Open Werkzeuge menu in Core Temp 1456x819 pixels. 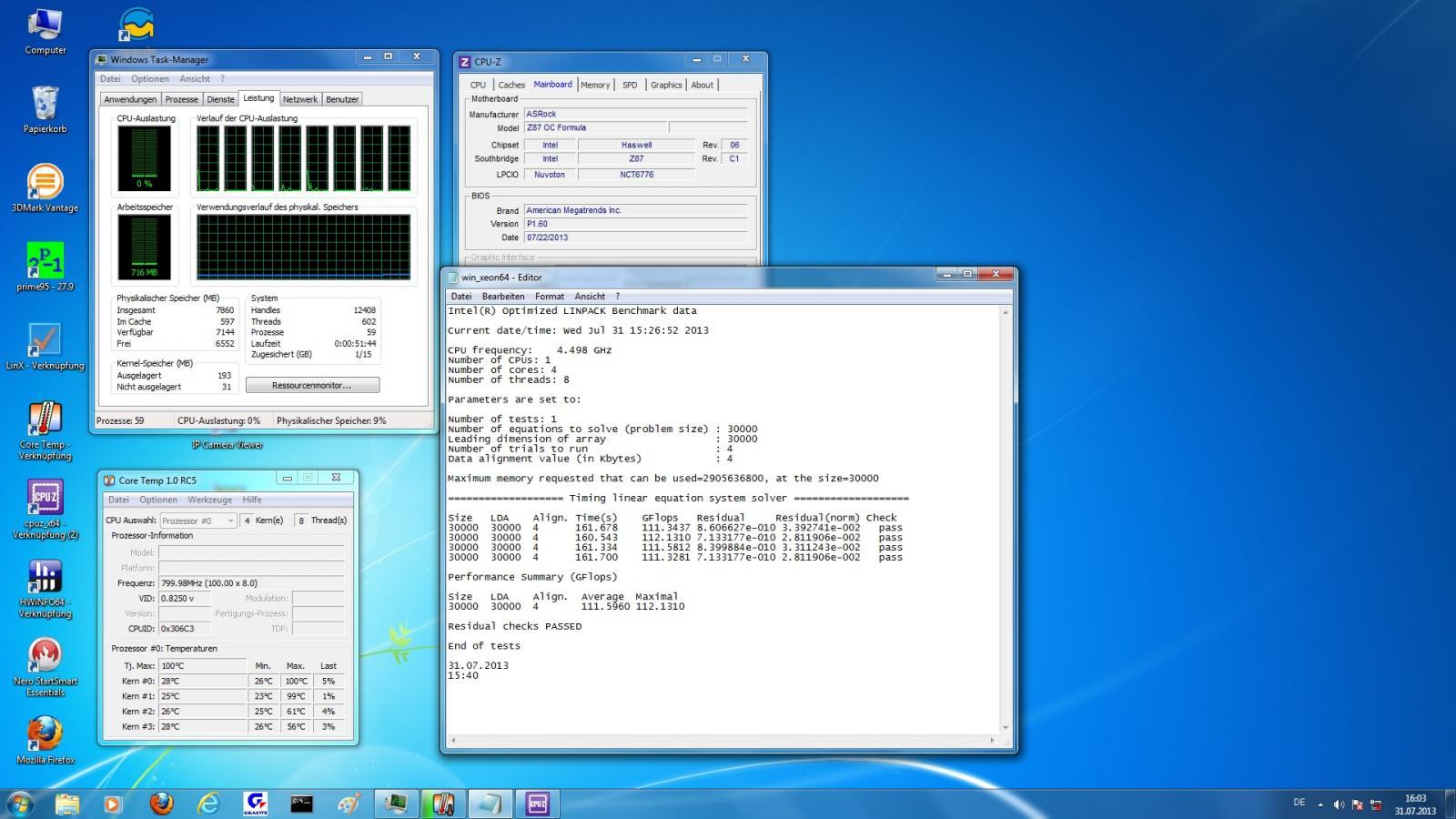209,500
